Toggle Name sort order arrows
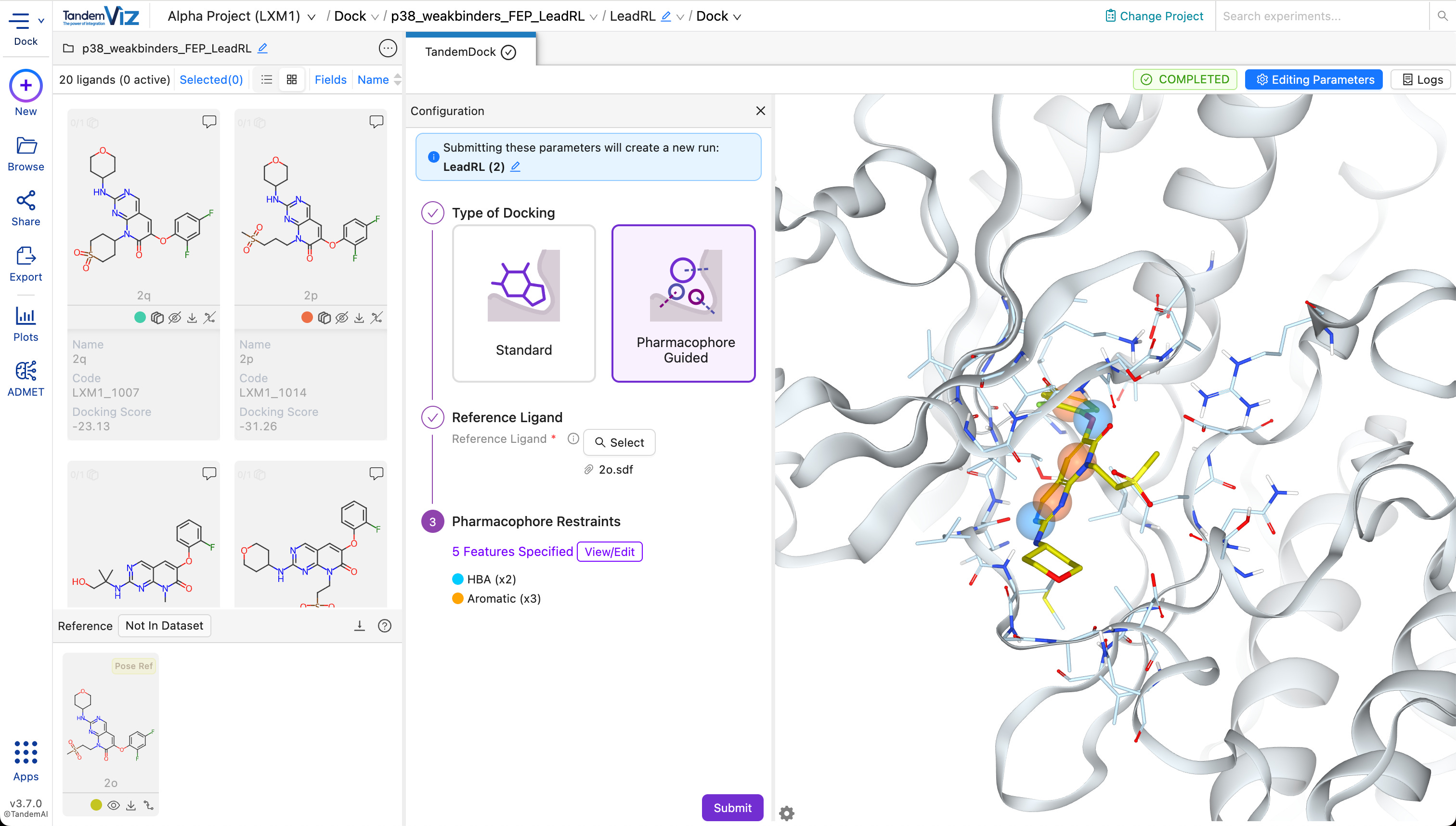The width and height of the screenshot is (1456, 826). coord(397,79)
